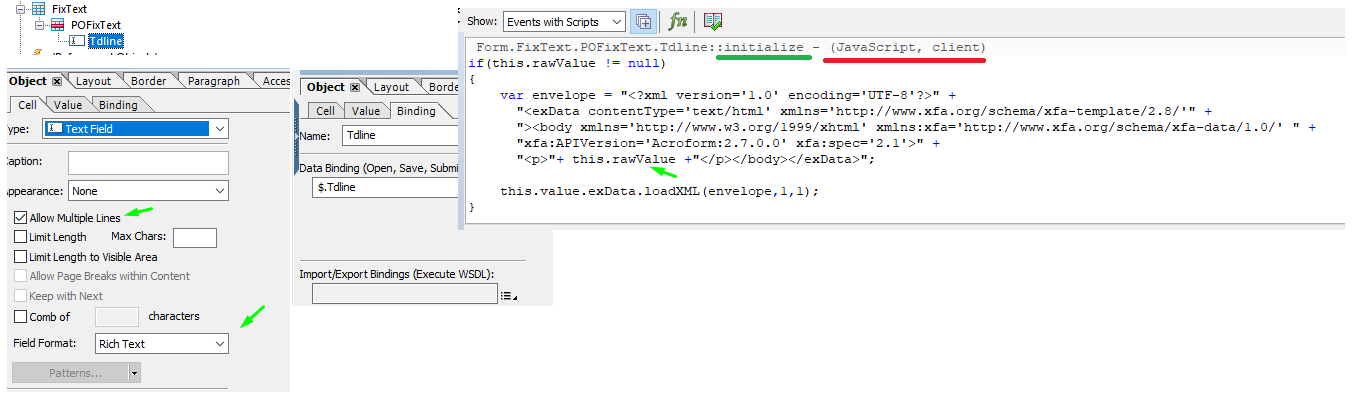
Task: Click the check script syntax icon
Action: (x=712, y=21)
